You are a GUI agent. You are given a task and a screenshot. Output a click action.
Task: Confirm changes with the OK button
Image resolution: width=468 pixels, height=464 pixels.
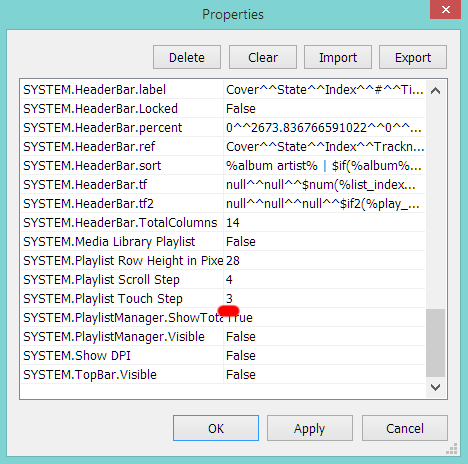click(x=216, y=428)
